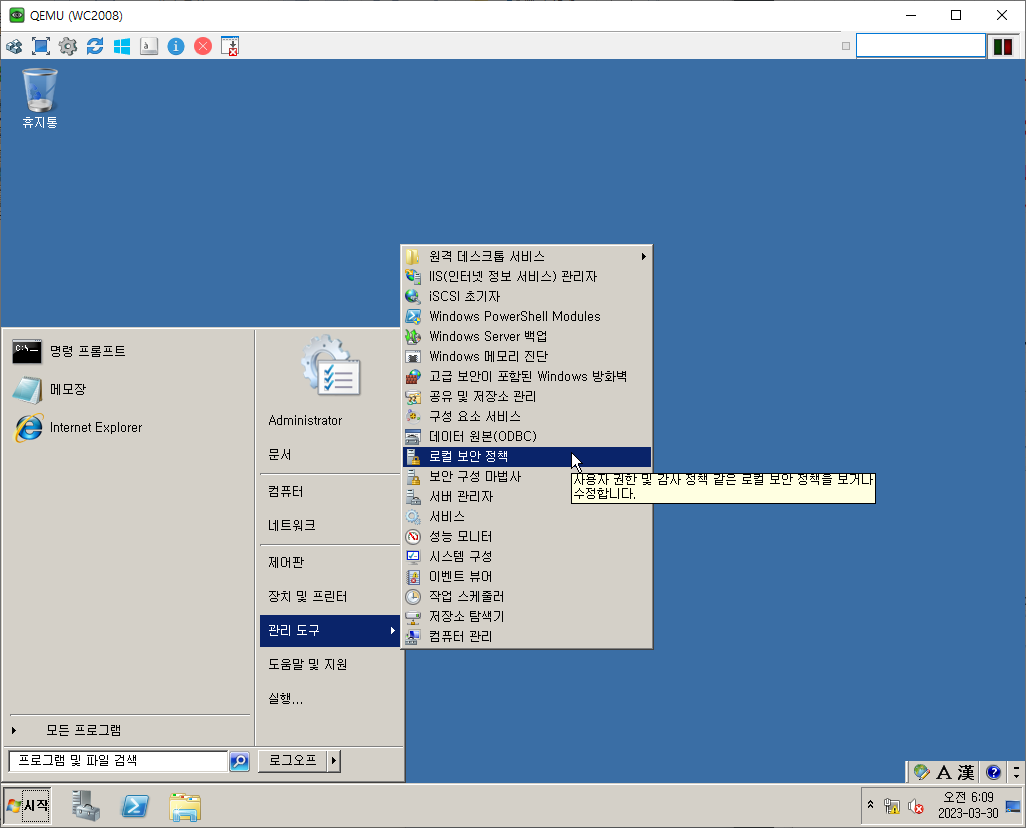This screenshot has height=828, width=1026.
Task: Open Windows Server 백업
Action: pyautogui.click(x=527, y=336)
